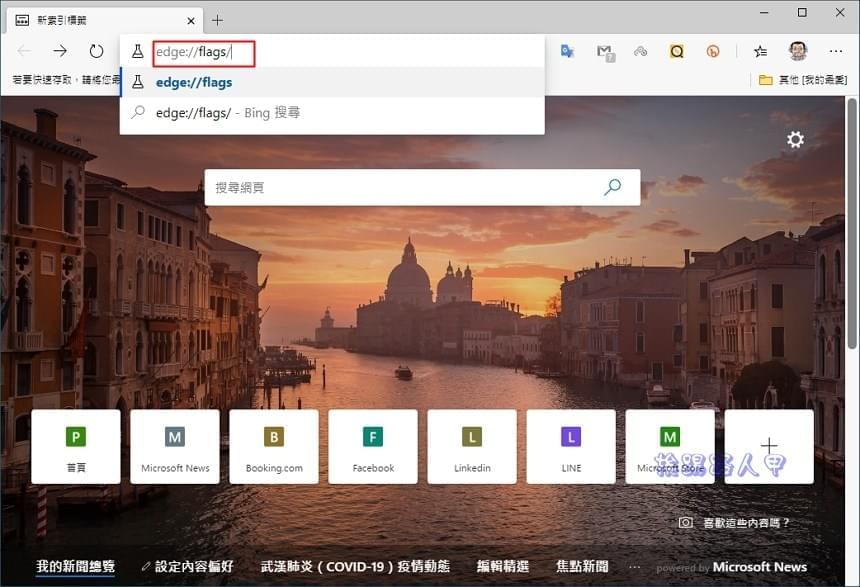Open Settings and more ellipsis menu
The width and height of the screenshot is (860, 587).
(x=836, y=52)
